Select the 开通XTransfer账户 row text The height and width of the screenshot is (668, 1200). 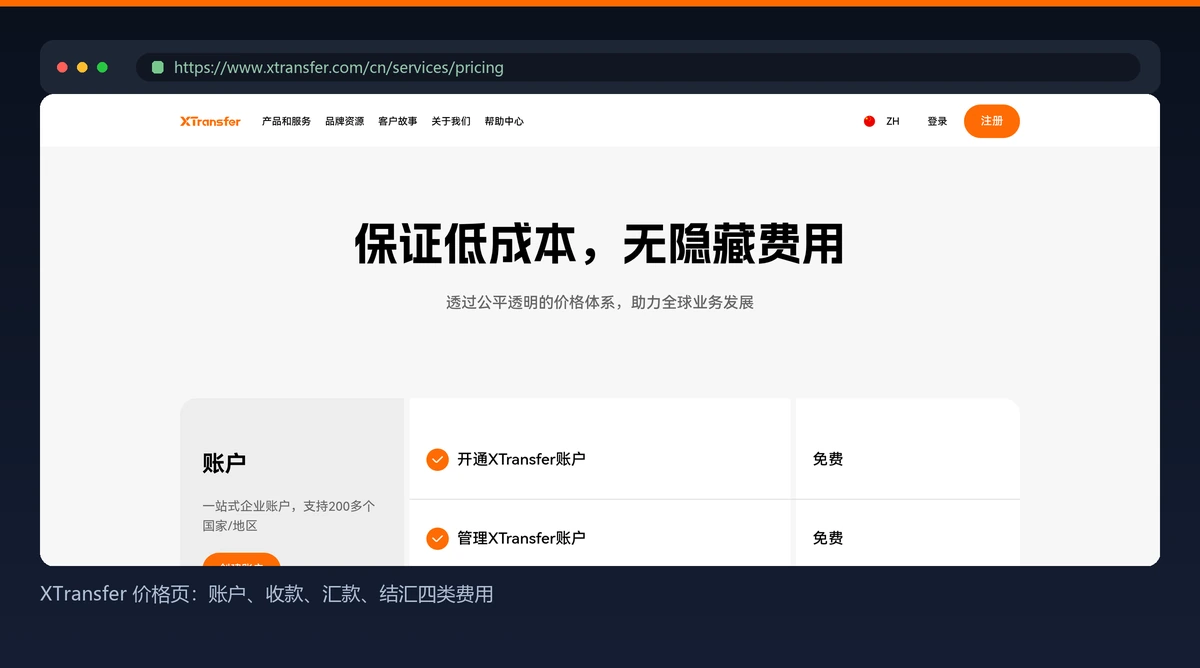521,459
